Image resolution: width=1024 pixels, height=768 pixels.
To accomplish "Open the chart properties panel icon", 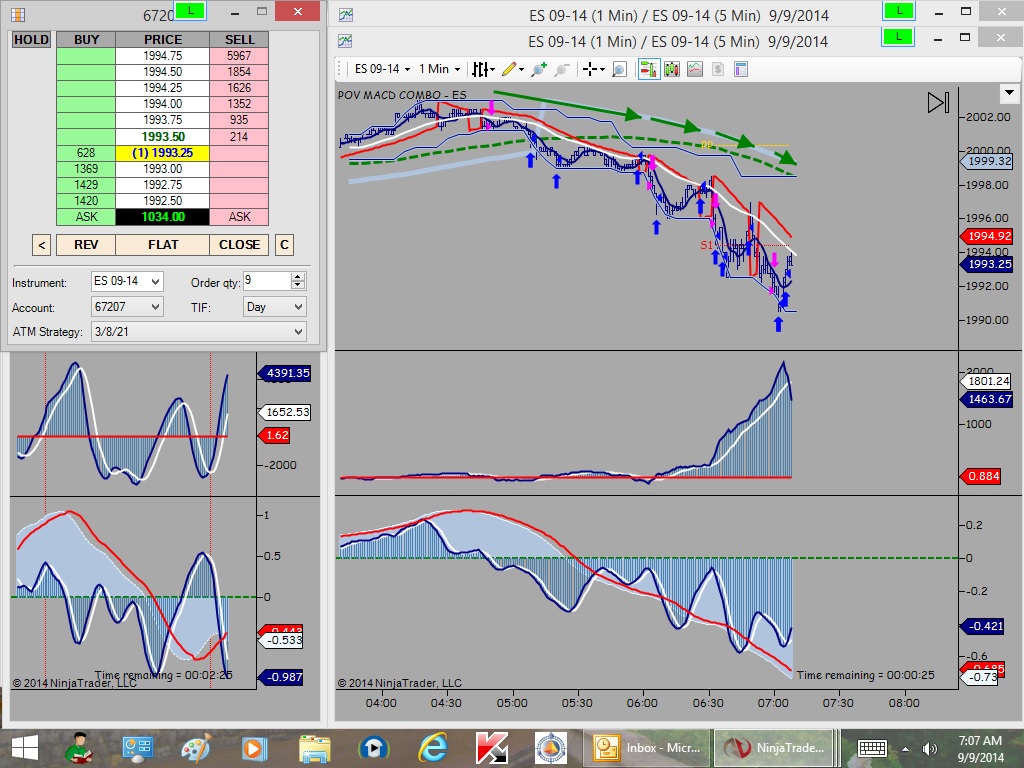I will (741, 69).
